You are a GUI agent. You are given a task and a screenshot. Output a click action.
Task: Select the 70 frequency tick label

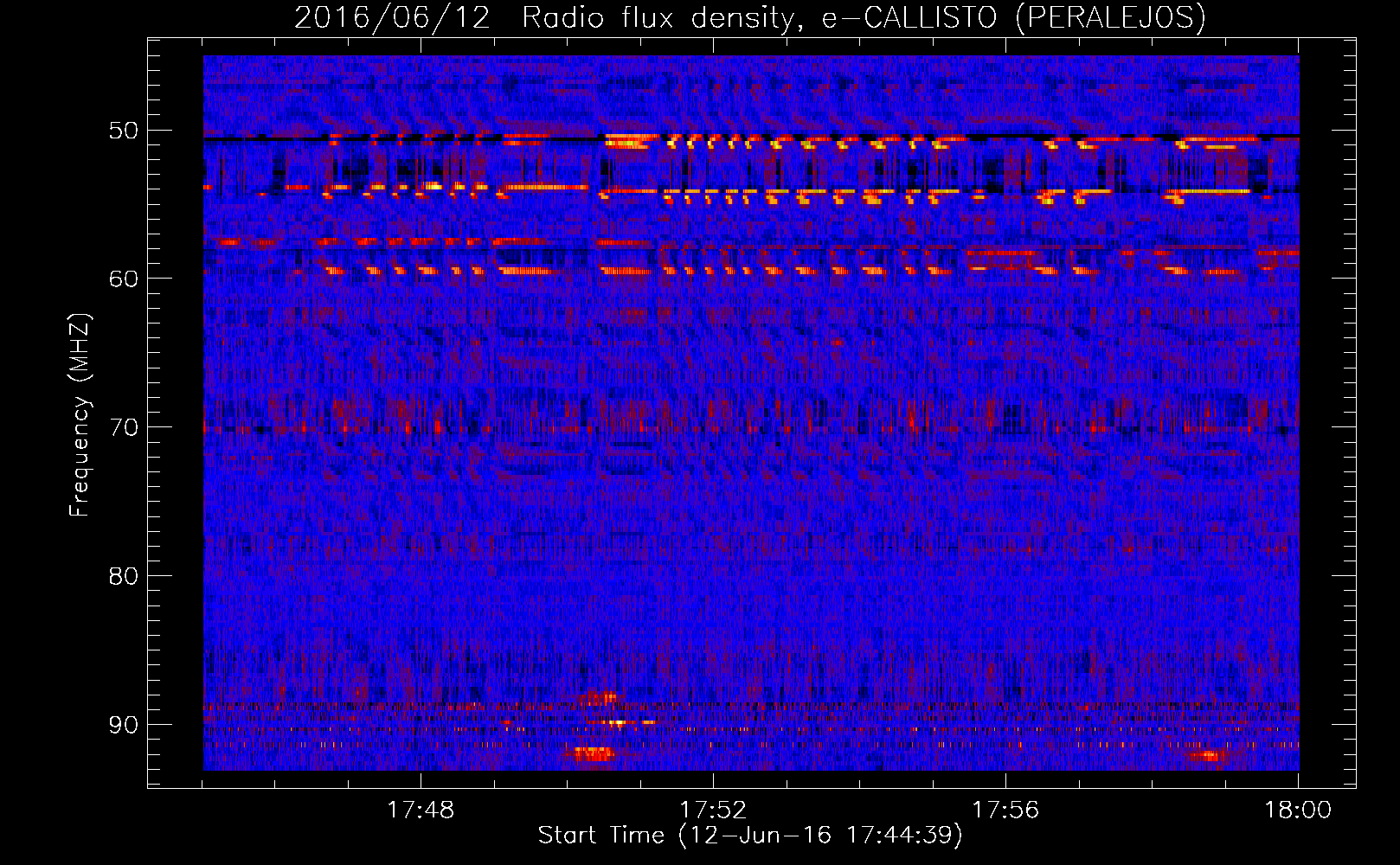coord(123,427)
